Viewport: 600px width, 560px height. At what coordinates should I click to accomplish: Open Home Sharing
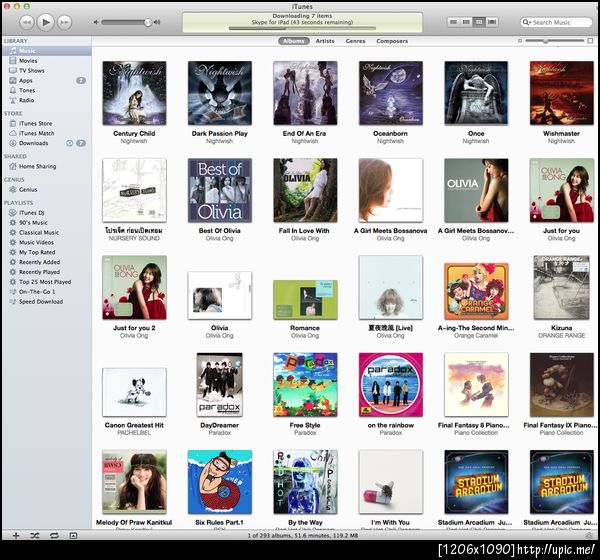click(47, 167)
